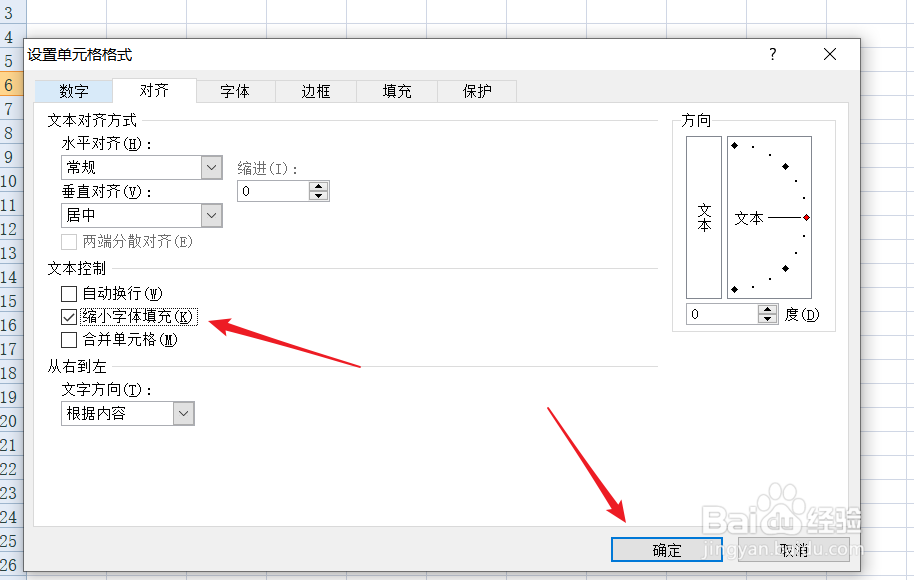The height and width of the screenshot is (580, 914).
Task: Switch to the 数字 tab
Action: click(x=73, y=91)
